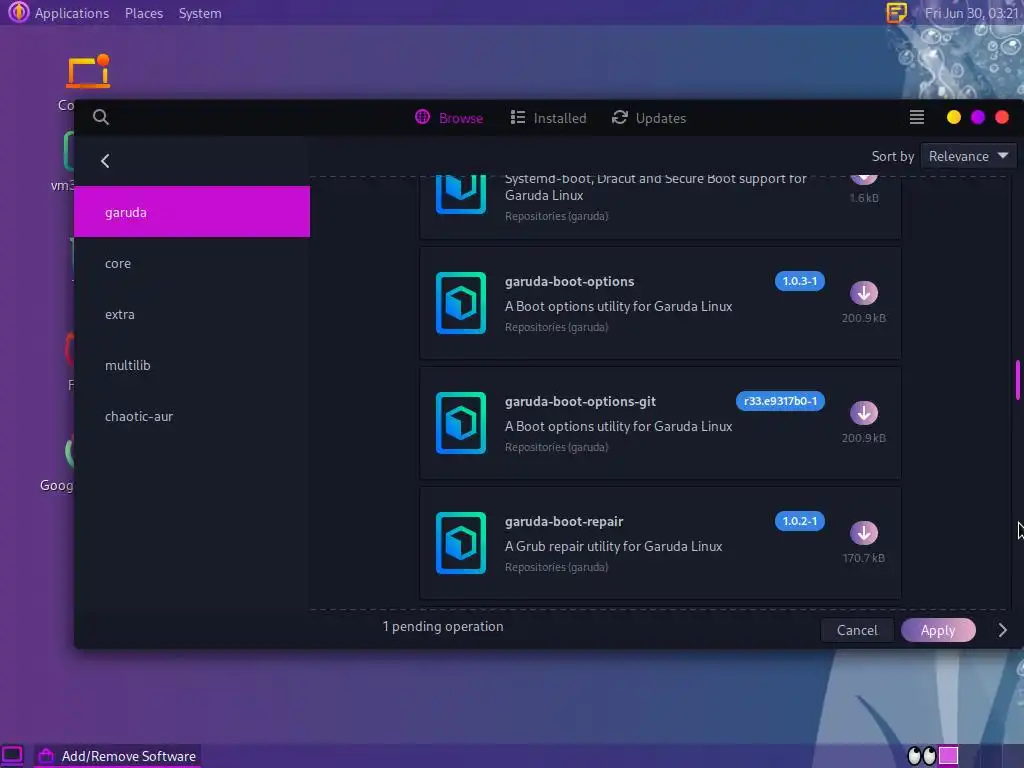Click the show desktop icon bottom-left

point(12,756)
